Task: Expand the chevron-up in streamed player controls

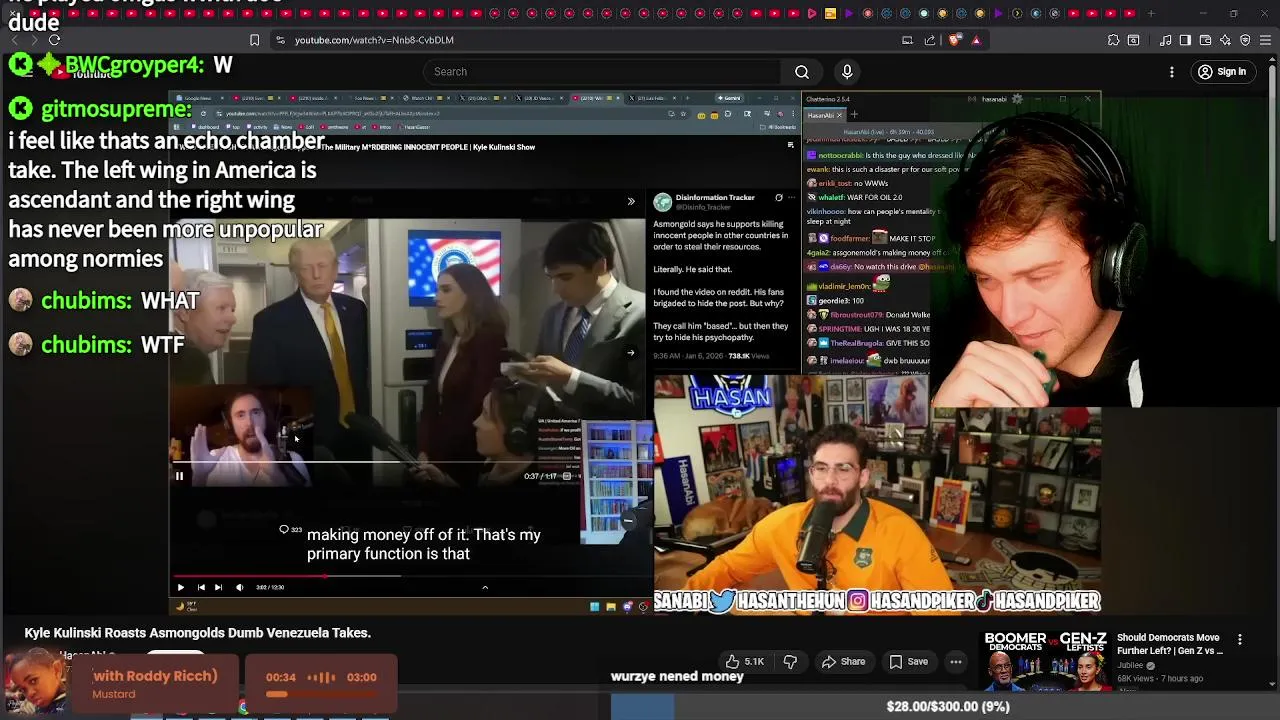Action: [x=485, y=587]
